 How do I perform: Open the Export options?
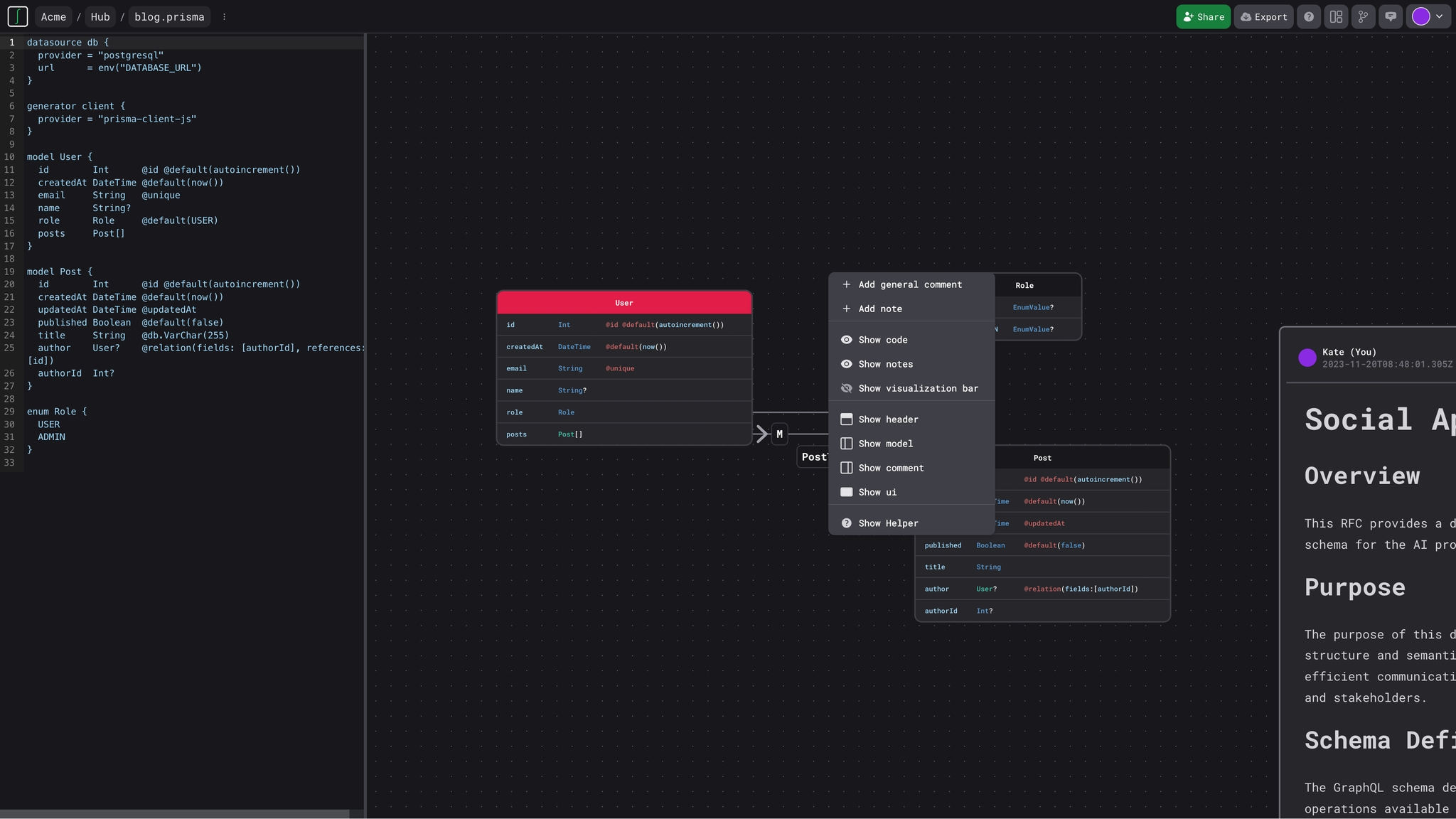tap(1263, 16)
